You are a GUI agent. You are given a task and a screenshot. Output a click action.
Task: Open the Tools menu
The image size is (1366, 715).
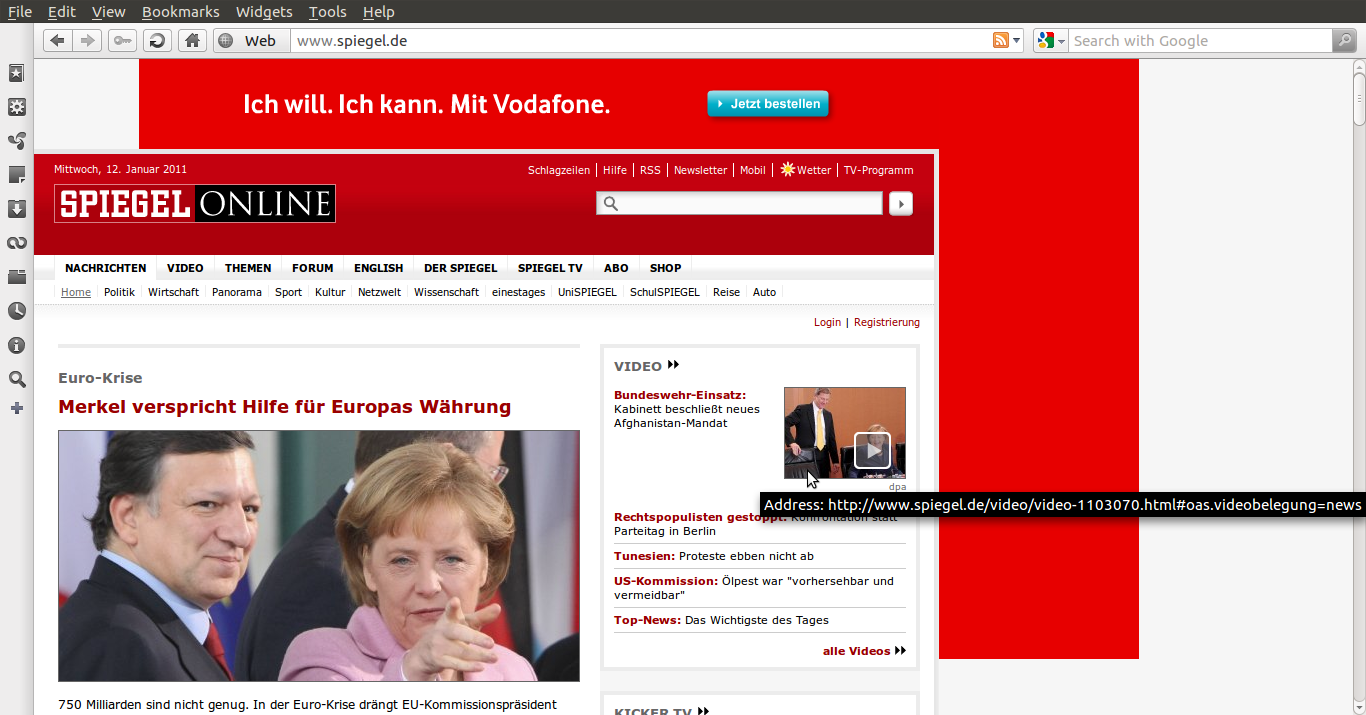[x=327, y=12]
